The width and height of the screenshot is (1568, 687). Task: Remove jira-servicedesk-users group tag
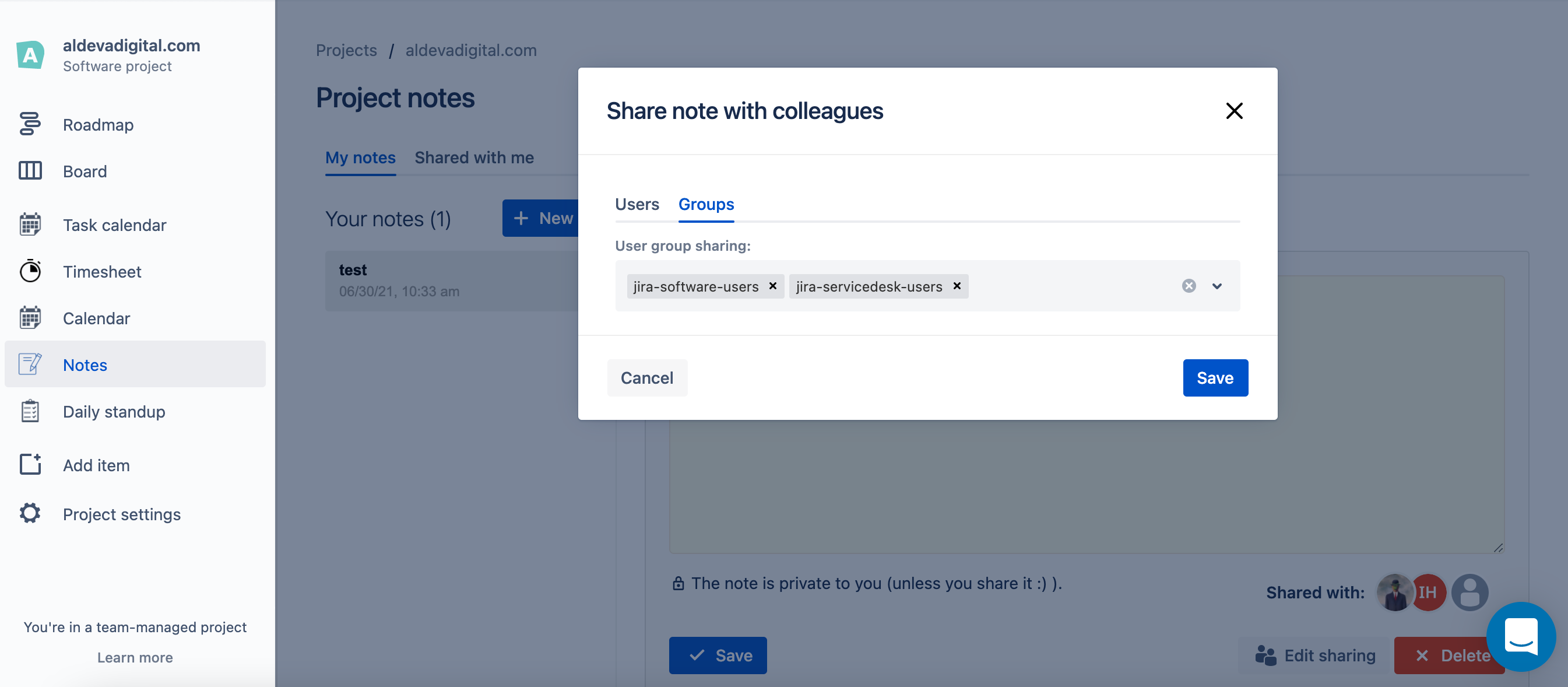pos(957,286)
